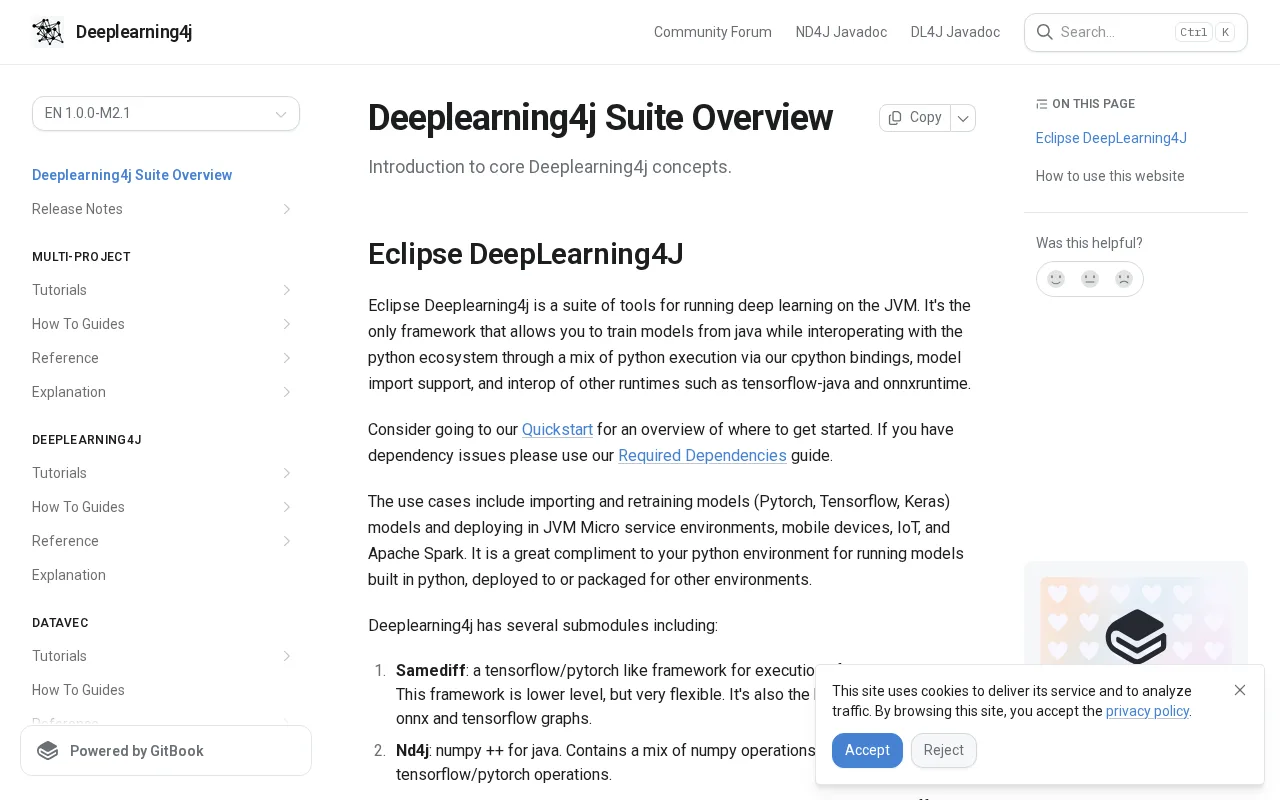Click the On This Page list icon
The image size is (1280, 800).
pos(1042,104)
